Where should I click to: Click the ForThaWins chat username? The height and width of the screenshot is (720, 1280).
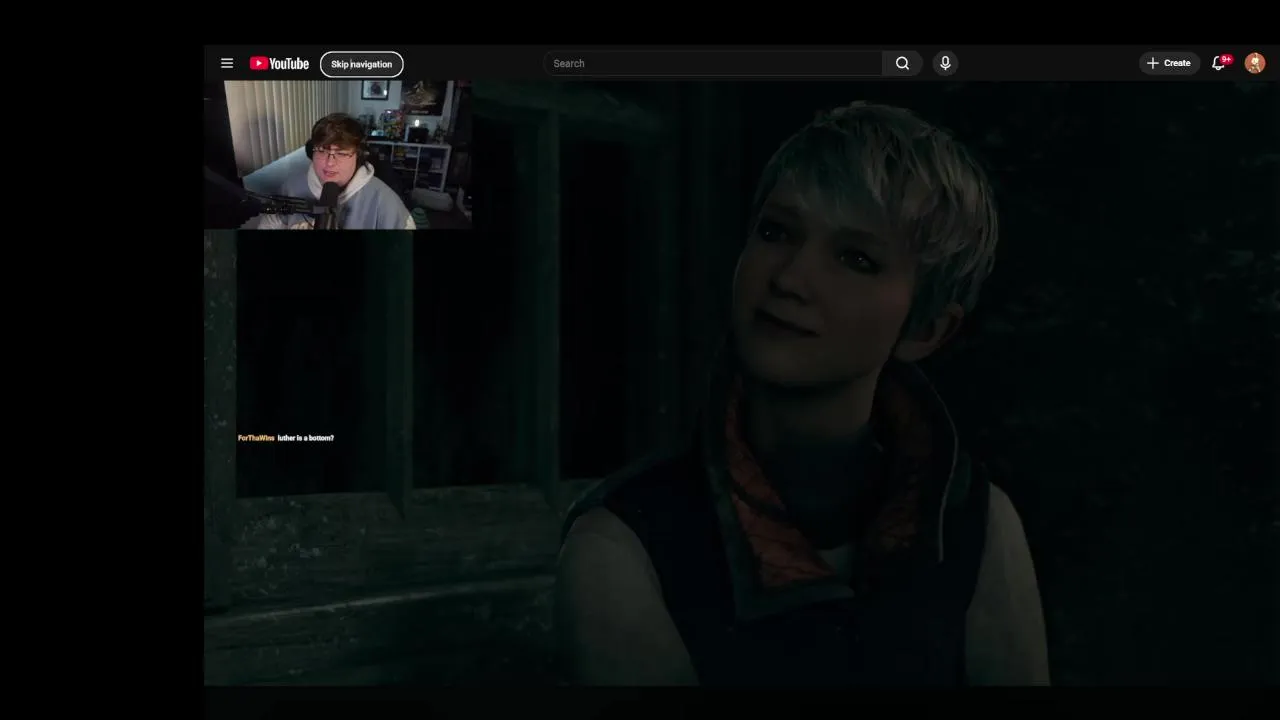(x=256, y=438)
